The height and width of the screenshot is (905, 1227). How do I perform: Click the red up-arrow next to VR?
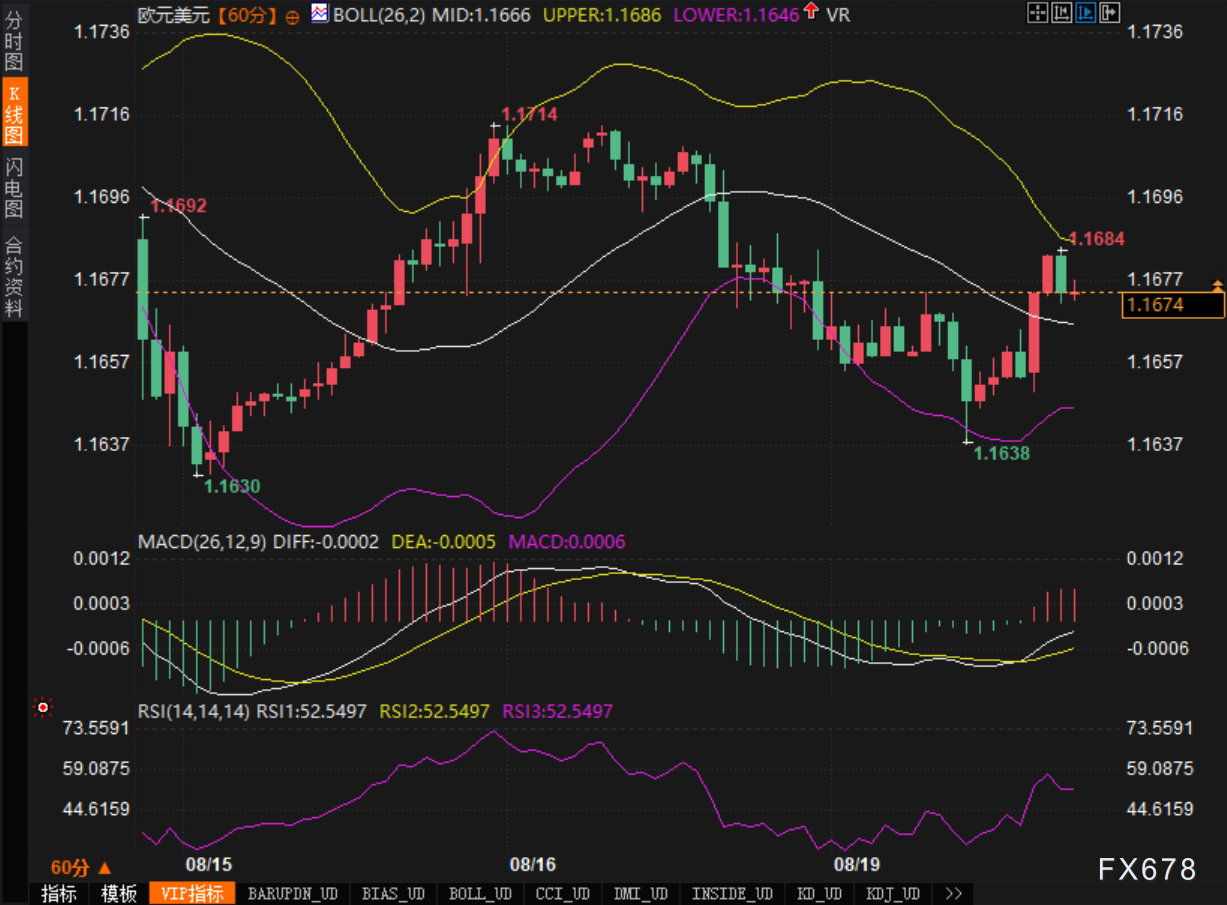pos(810,13)
